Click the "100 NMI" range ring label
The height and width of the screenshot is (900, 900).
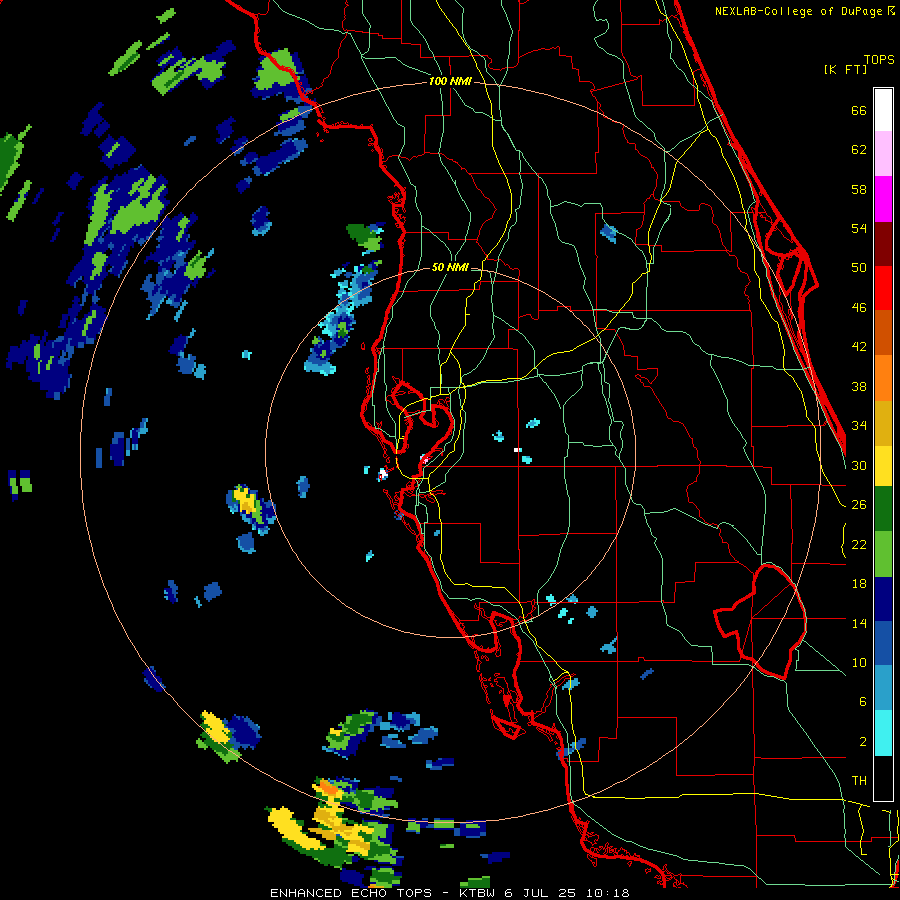point(450,82)
